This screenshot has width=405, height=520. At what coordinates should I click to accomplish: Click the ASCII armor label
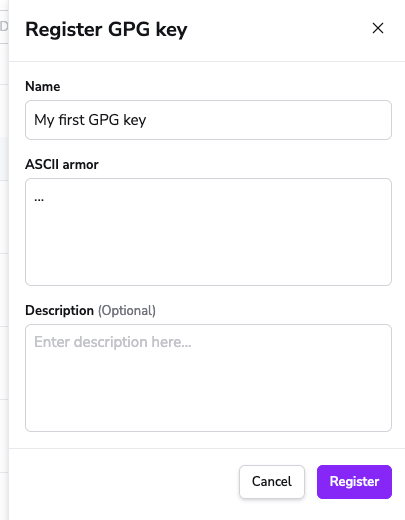point(62,164)
